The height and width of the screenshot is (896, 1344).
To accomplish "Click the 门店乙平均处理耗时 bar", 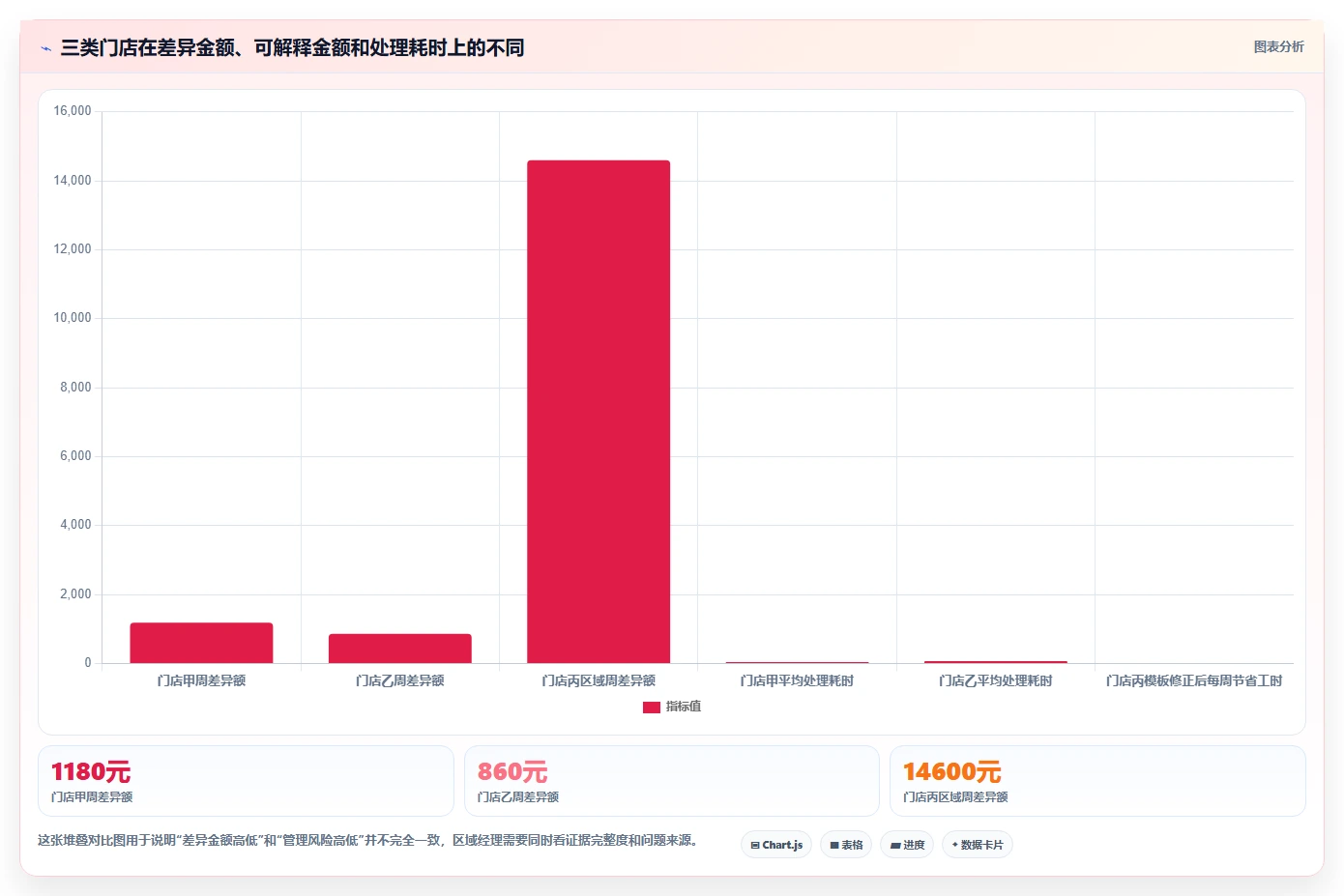I will (x=996, y=662).
